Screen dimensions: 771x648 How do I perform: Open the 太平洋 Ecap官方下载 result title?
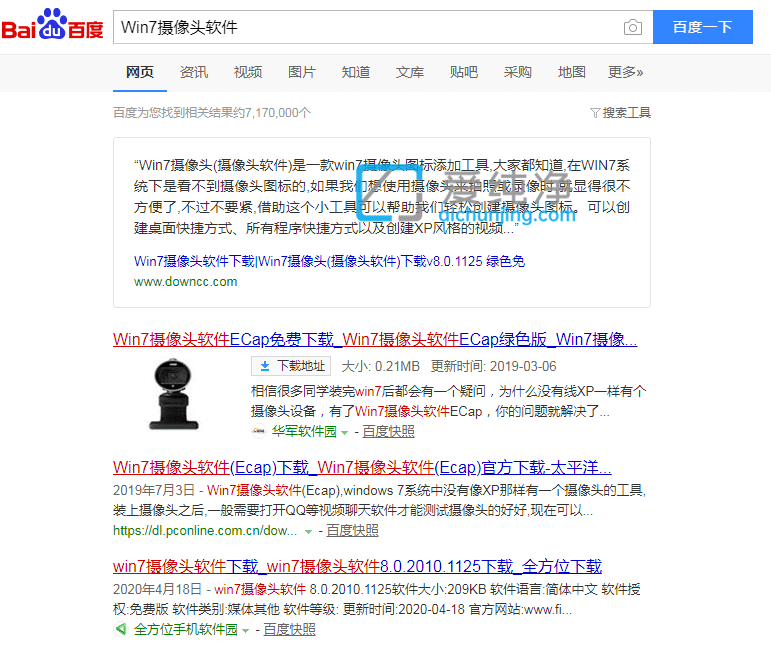(362, 467)
